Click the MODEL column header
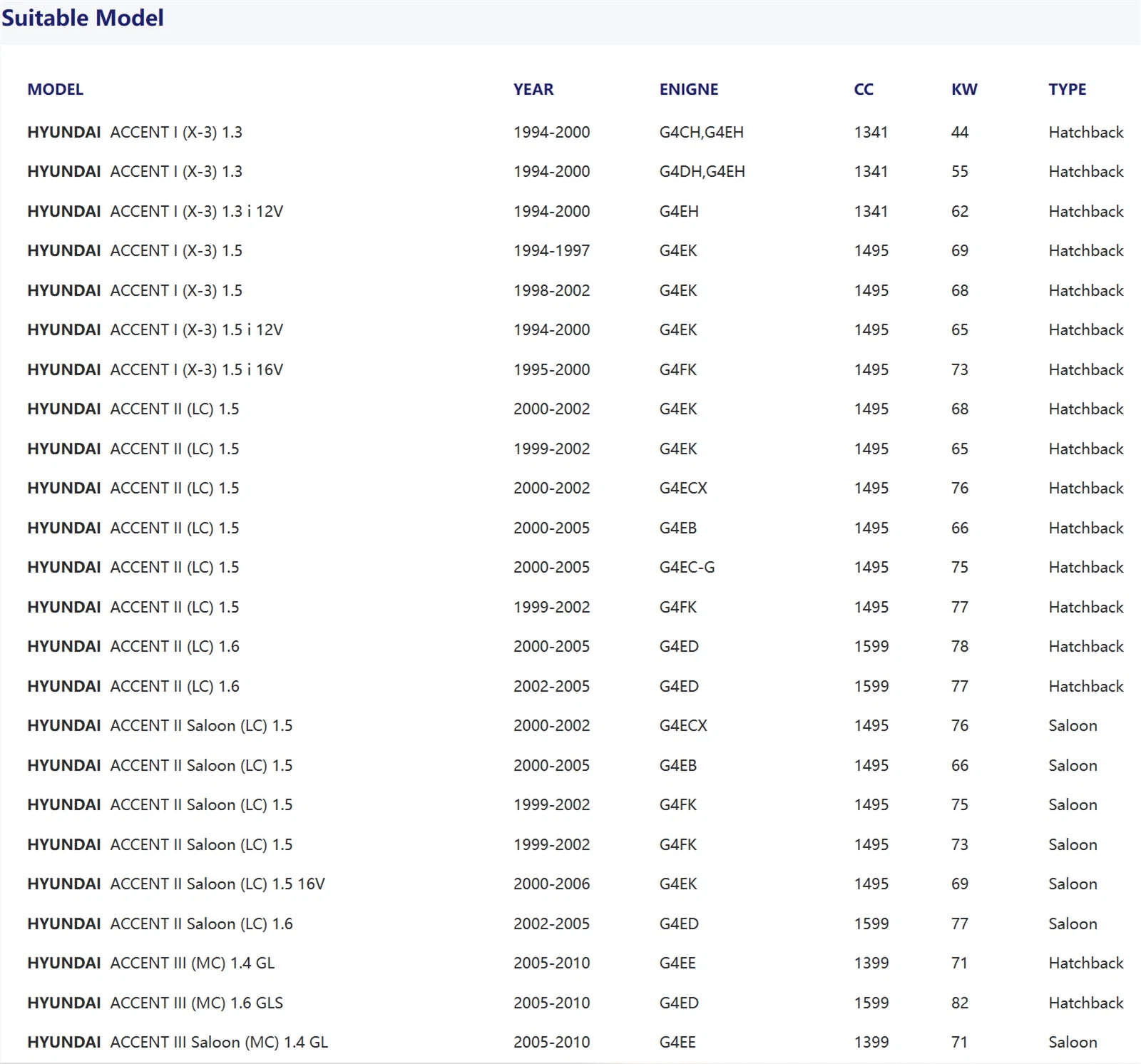The image size is (1141, 1064). point(56,89)
